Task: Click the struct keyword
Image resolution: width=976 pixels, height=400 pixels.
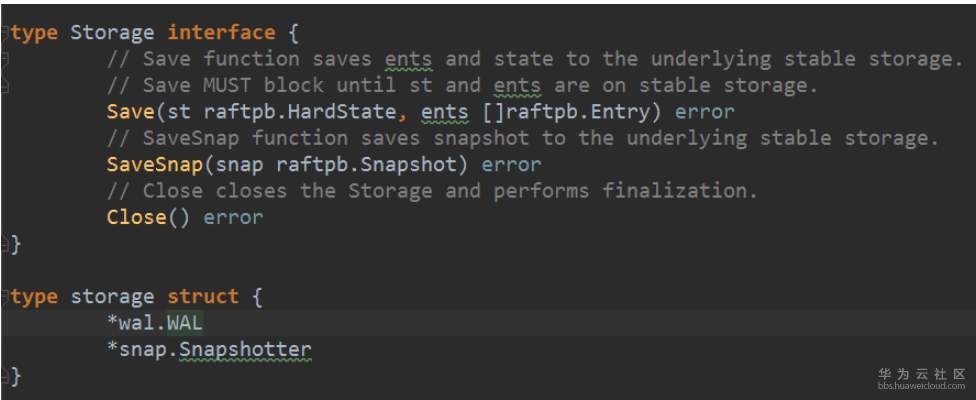Action: point(203,297)
